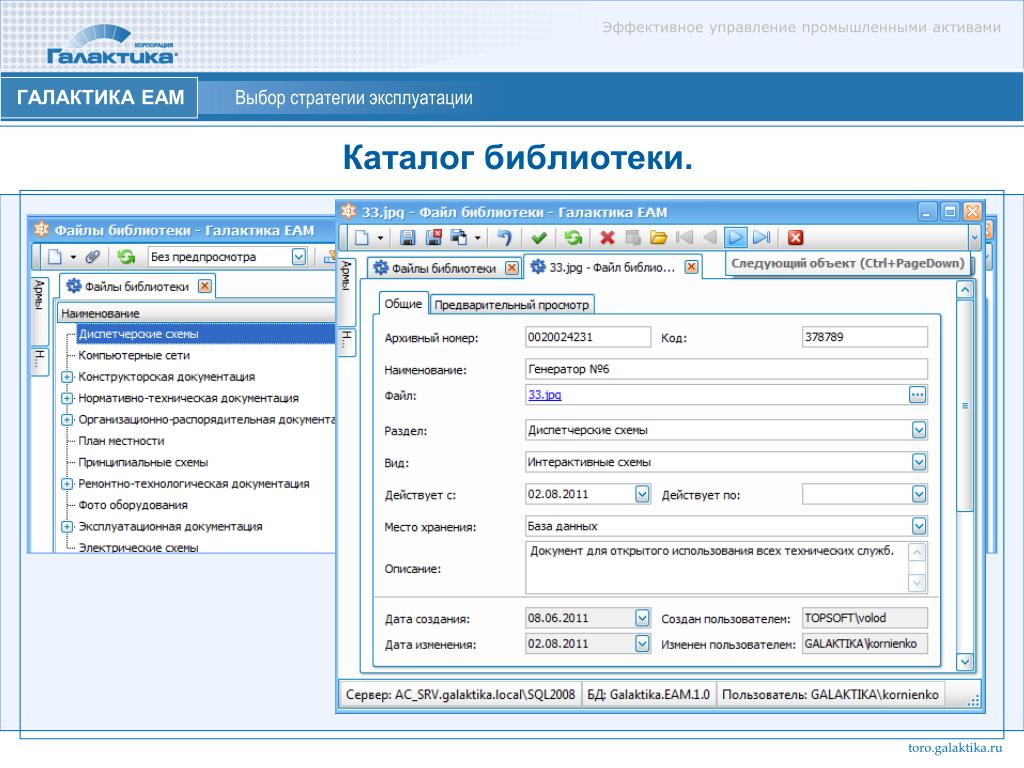Select Фото оборудования tree item
The image size is (1024, 768).
[x=133, y=505]
